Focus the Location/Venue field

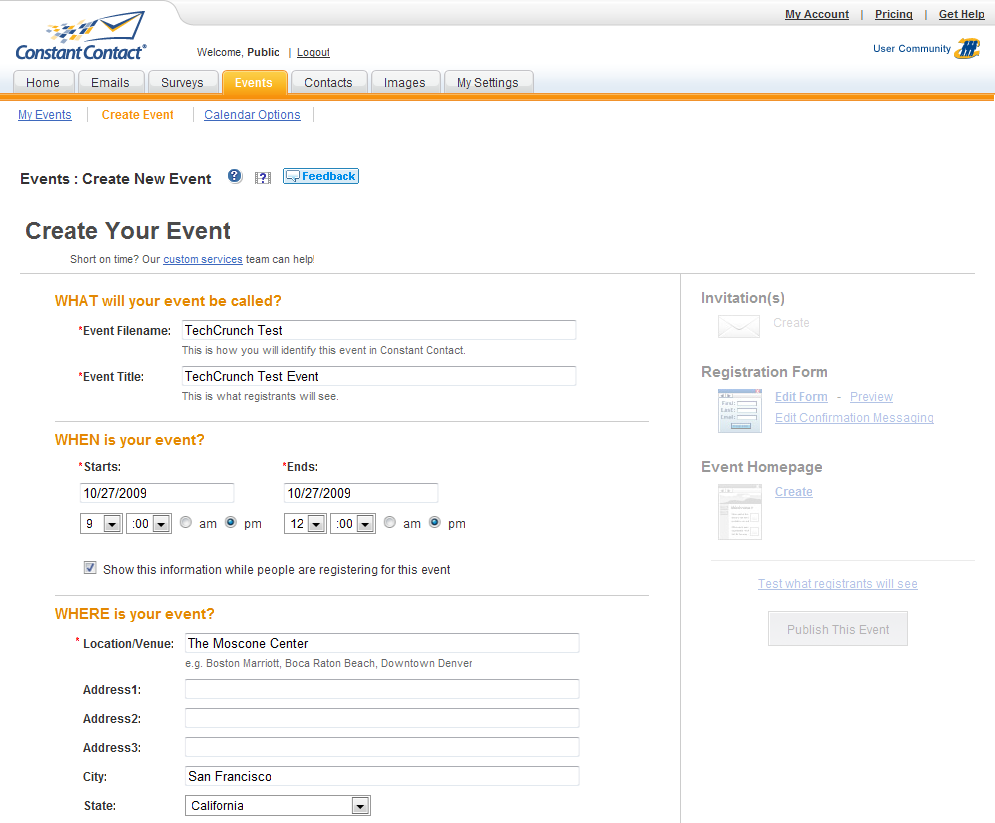pos(382,643)
